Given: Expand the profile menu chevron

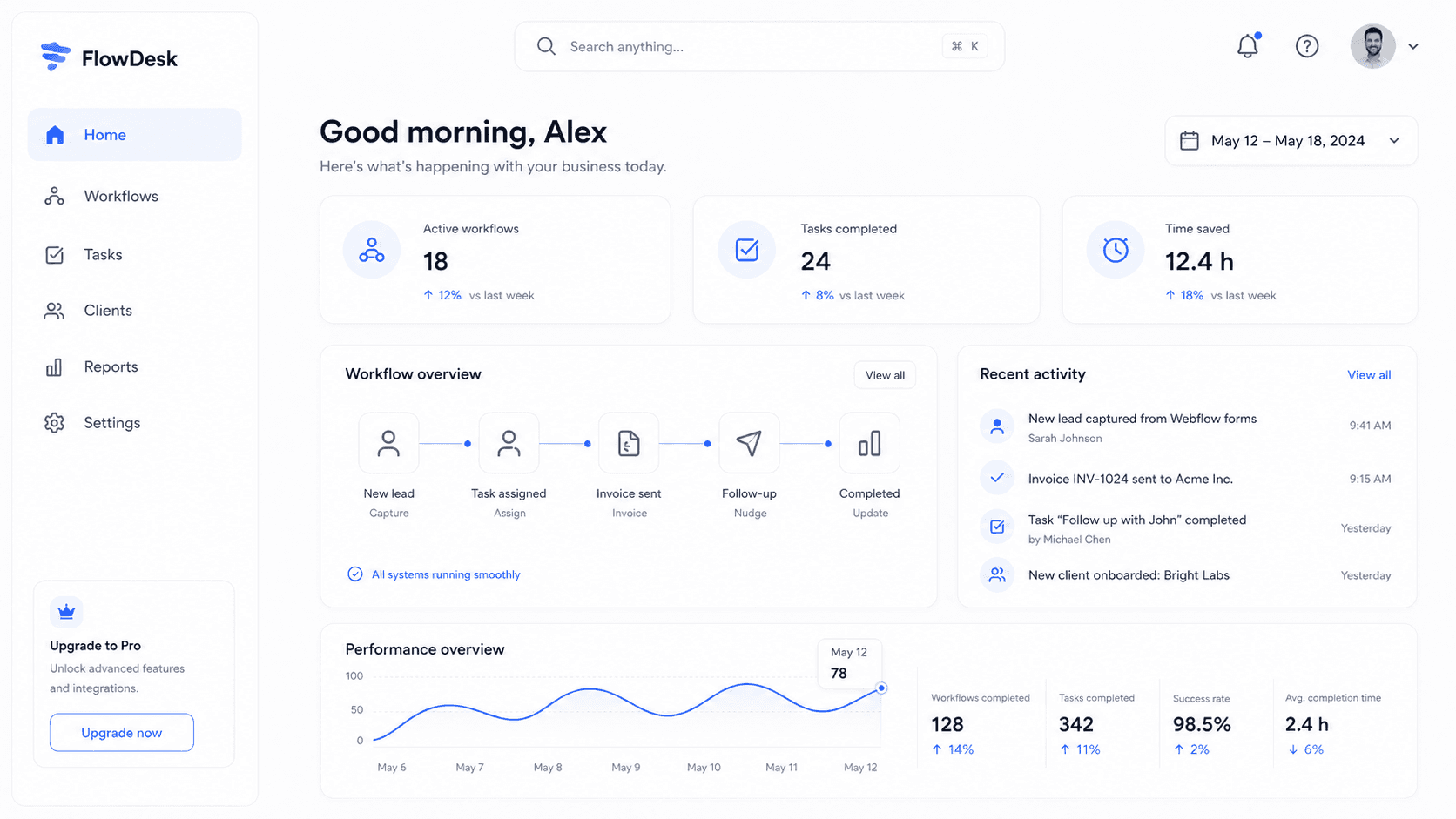Looking at the screenshot, I should coord(1413,47).
